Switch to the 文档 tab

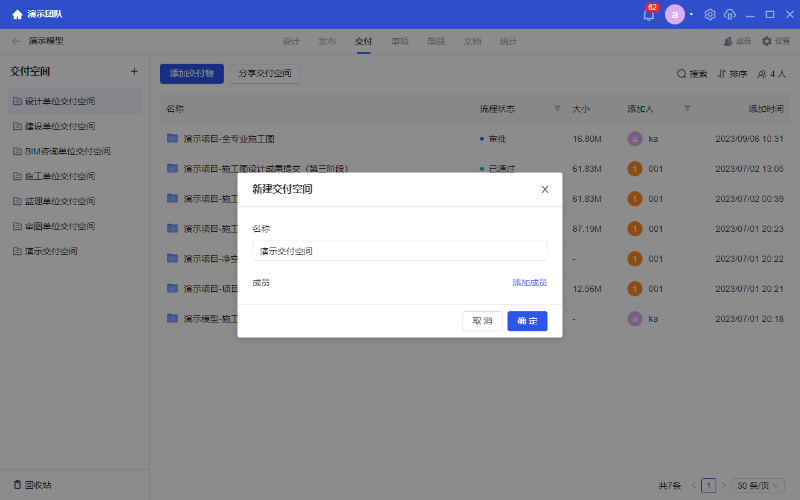(472, 41)
